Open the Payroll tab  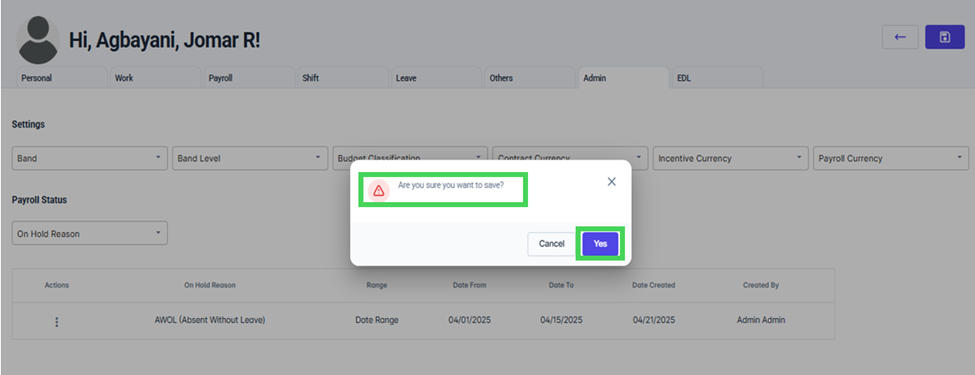pyautogui.click(x=249, y=78)
